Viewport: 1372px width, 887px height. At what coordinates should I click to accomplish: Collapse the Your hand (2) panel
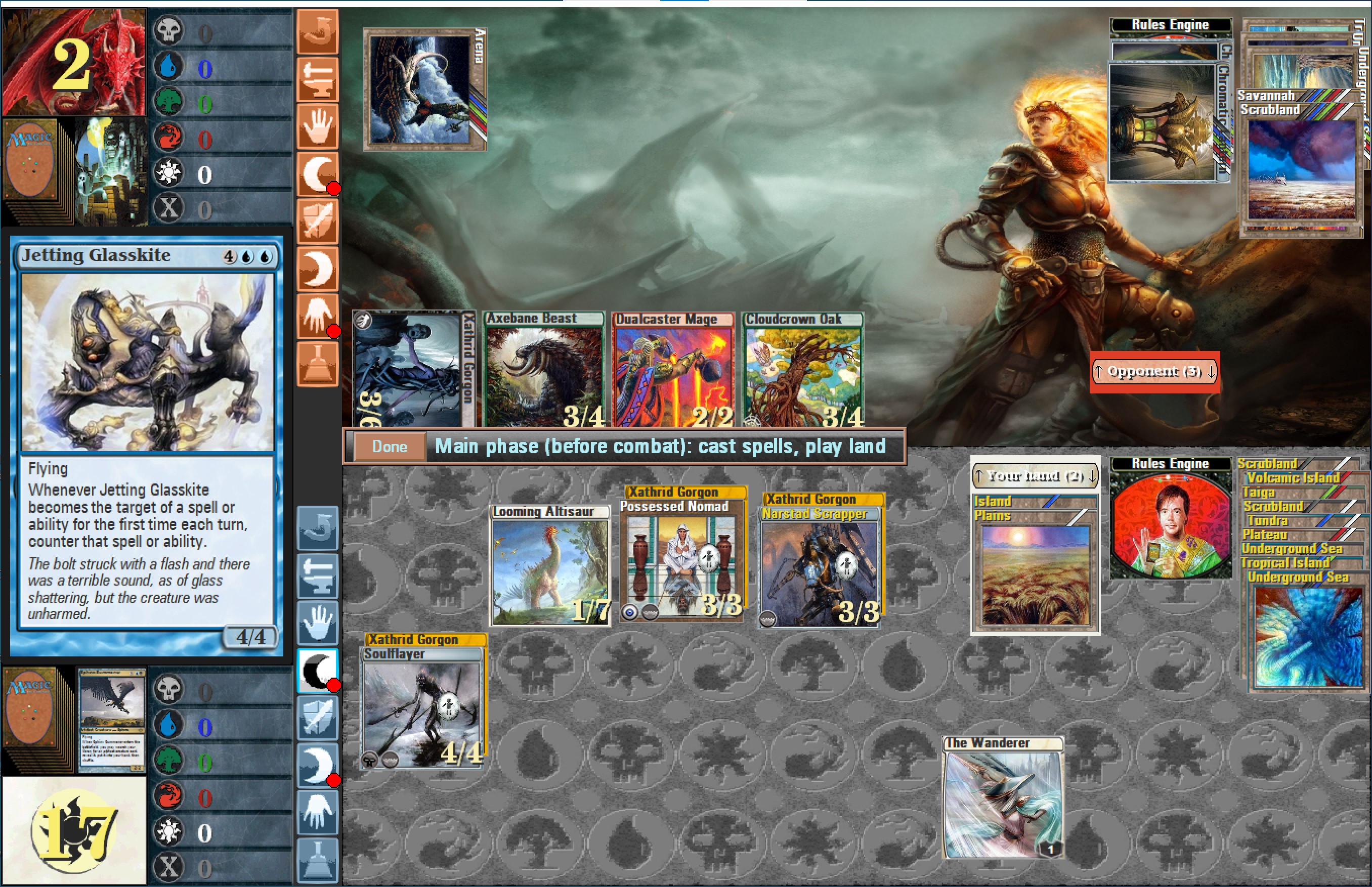1035,476
